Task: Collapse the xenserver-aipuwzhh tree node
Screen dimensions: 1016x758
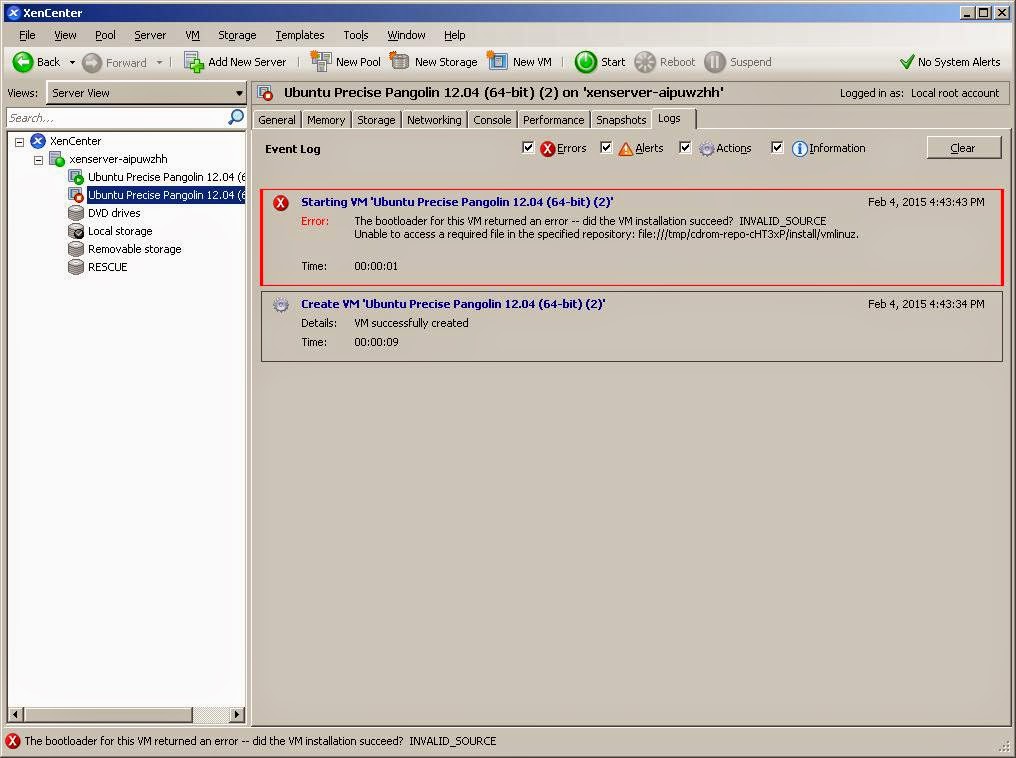Action: [38, 159]
